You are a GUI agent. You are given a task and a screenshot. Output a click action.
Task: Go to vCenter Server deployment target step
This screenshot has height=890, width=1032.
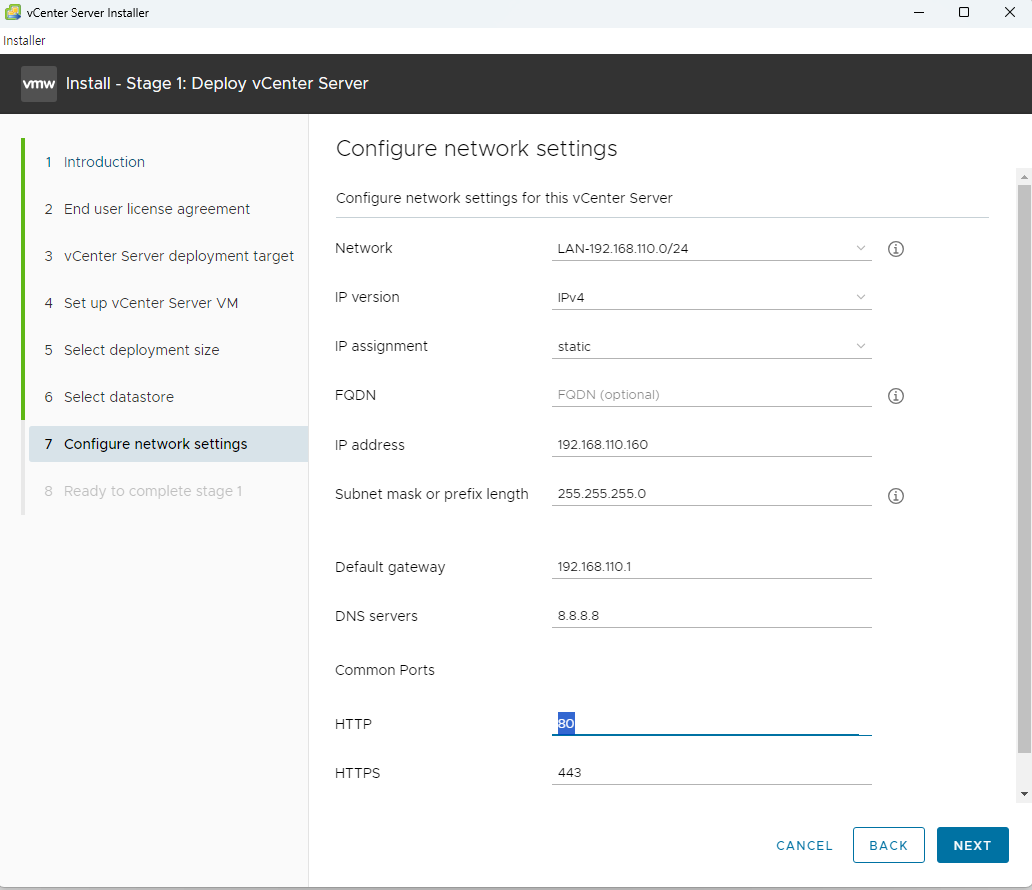pos(178,256)
